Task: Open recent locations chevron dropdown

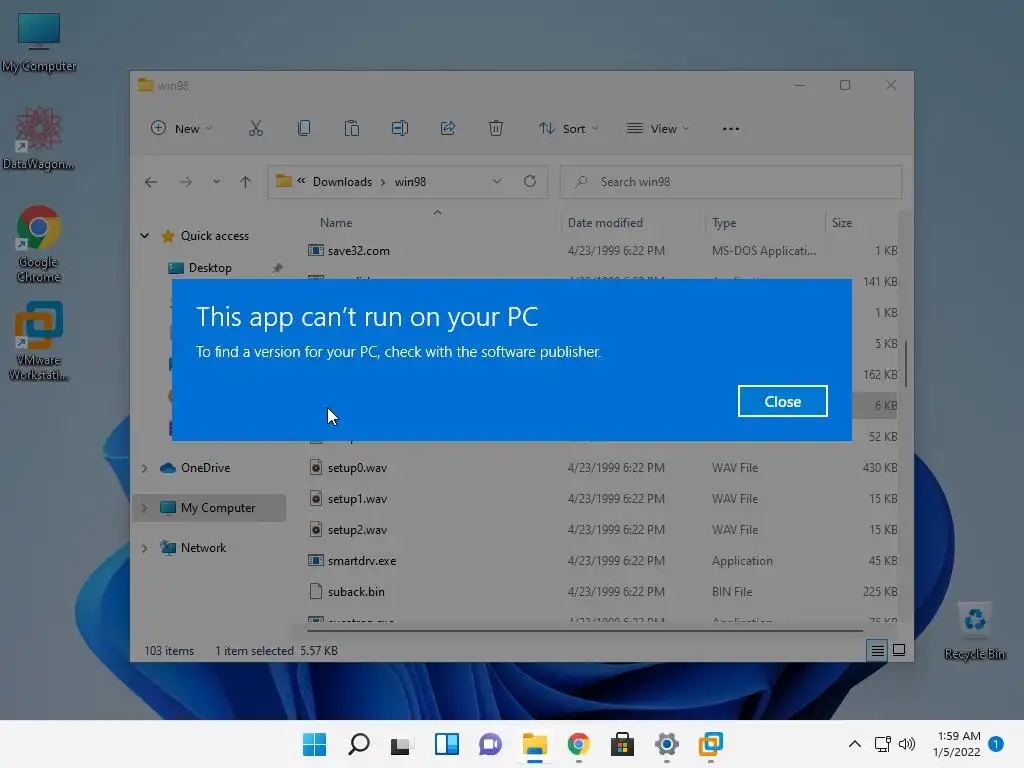Action: 216,182
